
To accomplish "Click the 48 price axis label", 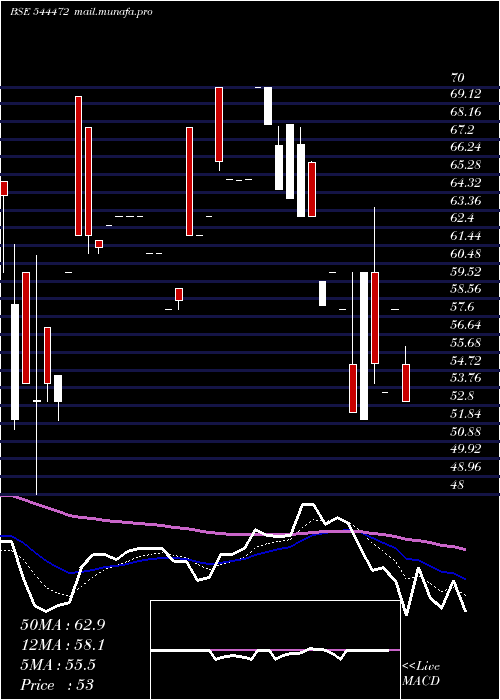I will point(458,484).
